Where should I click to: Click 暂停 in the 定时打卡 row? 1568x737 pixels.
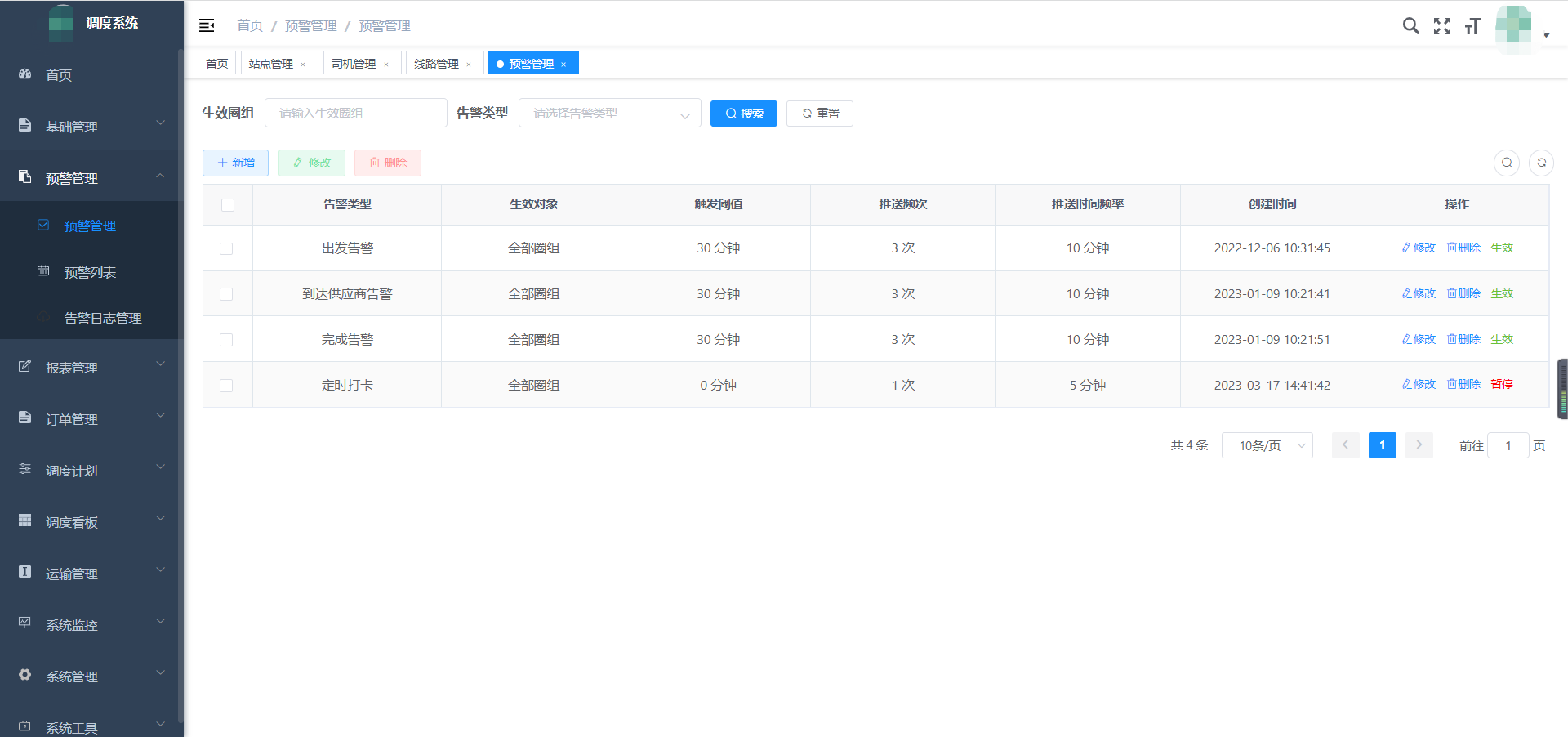point(1502,385)
